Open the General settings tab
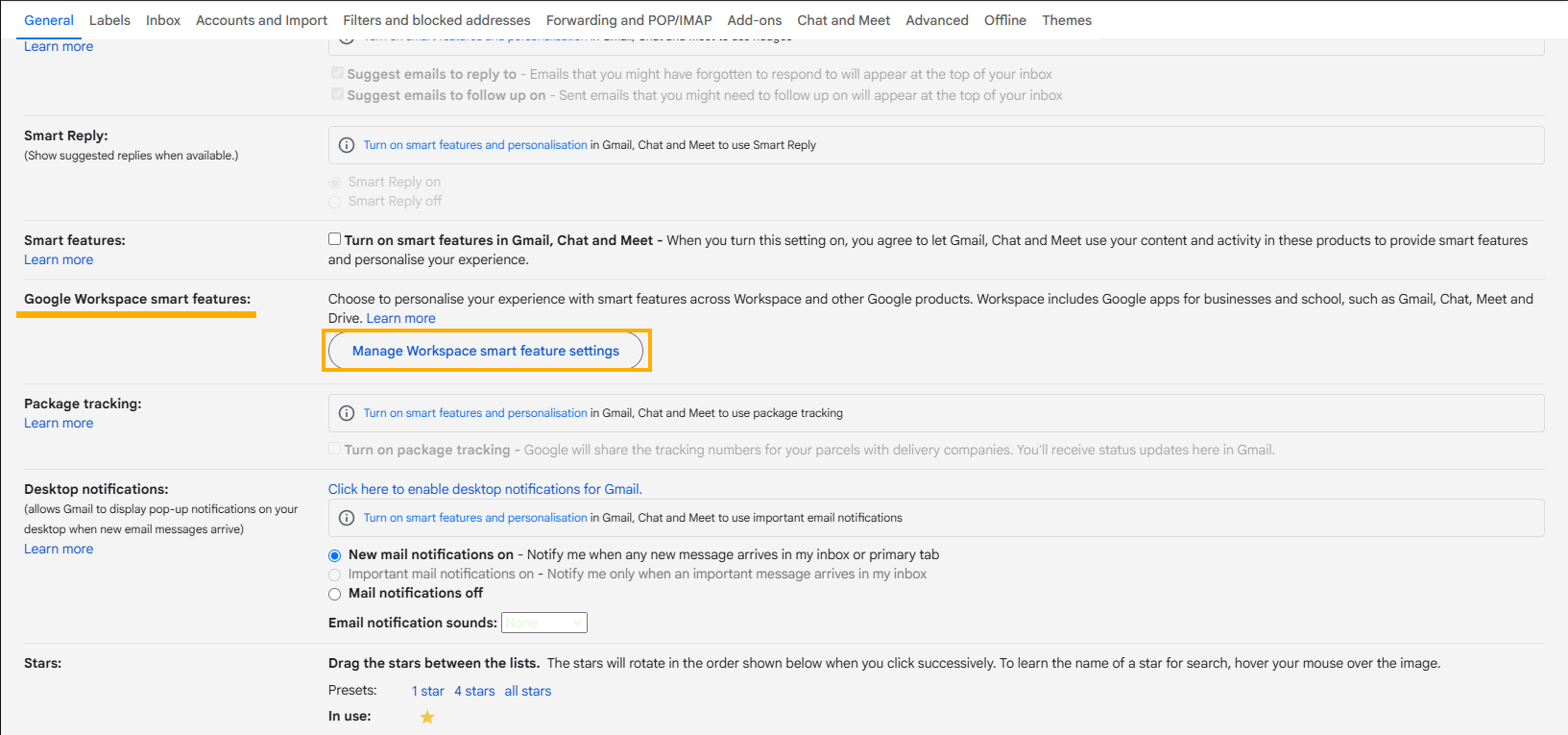1568x735 pixels. click(x=49, y=20)
